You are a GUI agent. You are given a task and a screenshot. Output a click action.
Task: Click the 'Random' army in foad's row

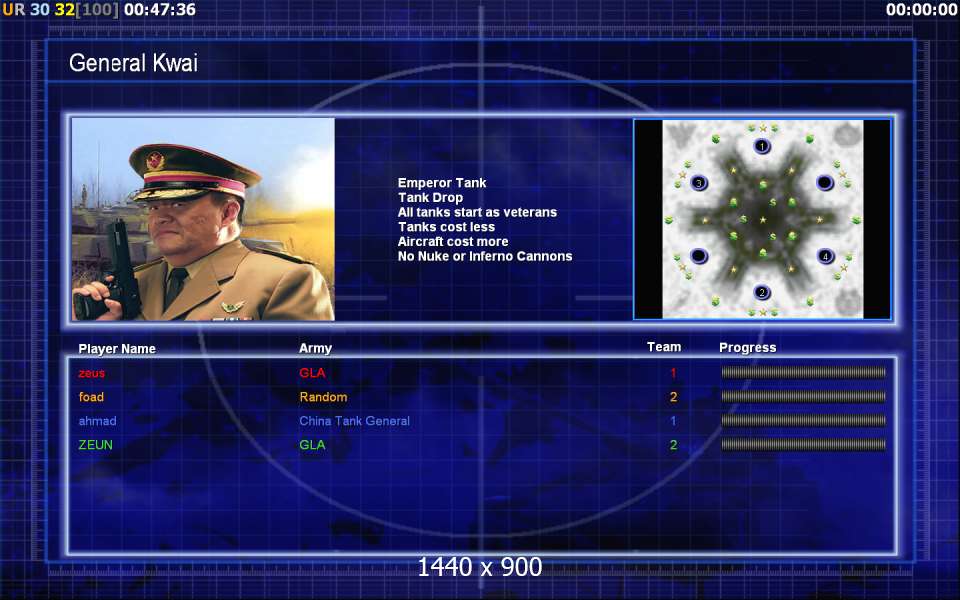coord(323,397)
